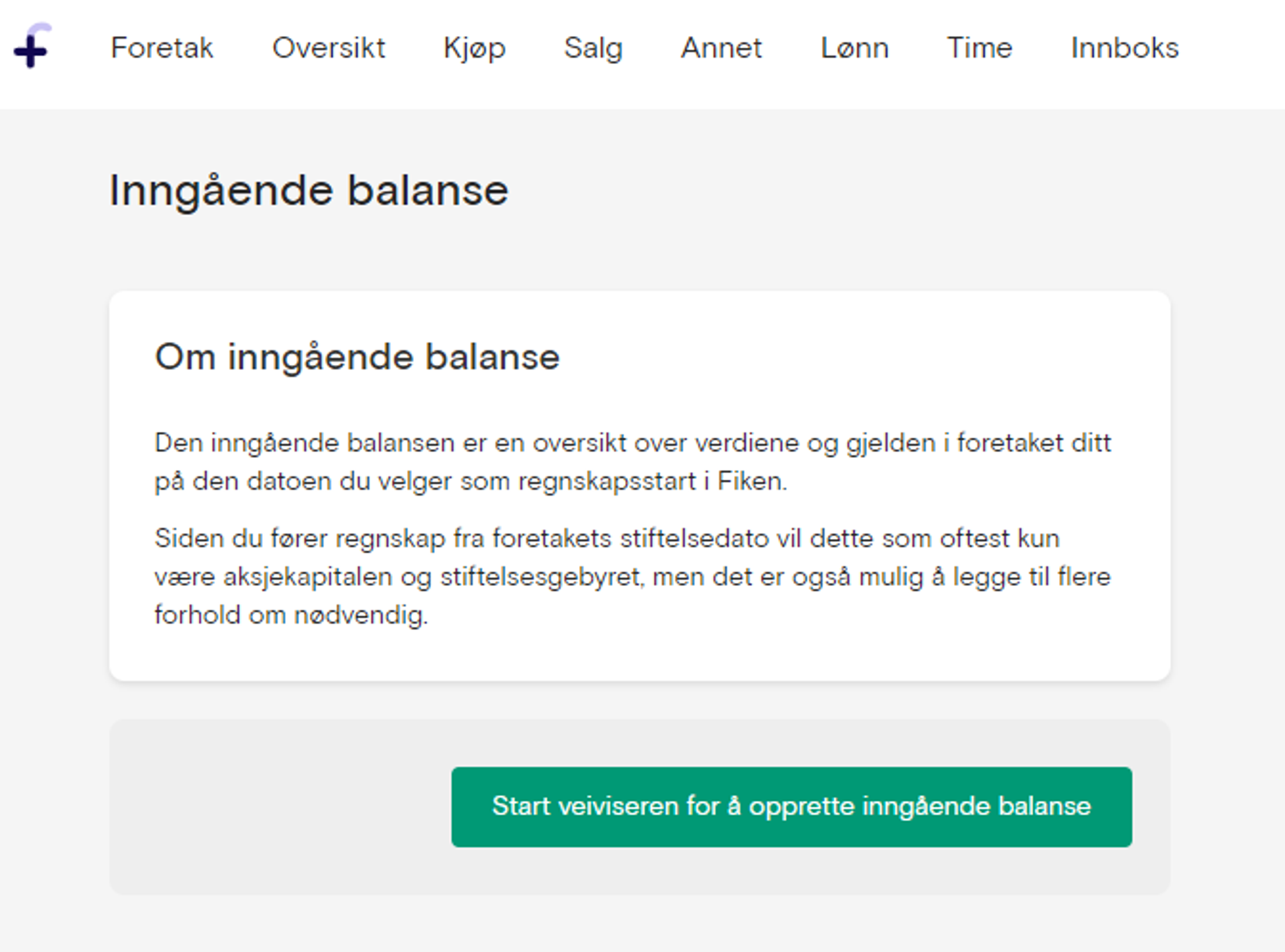Navigate to the Time module

[x=979, y=49]
